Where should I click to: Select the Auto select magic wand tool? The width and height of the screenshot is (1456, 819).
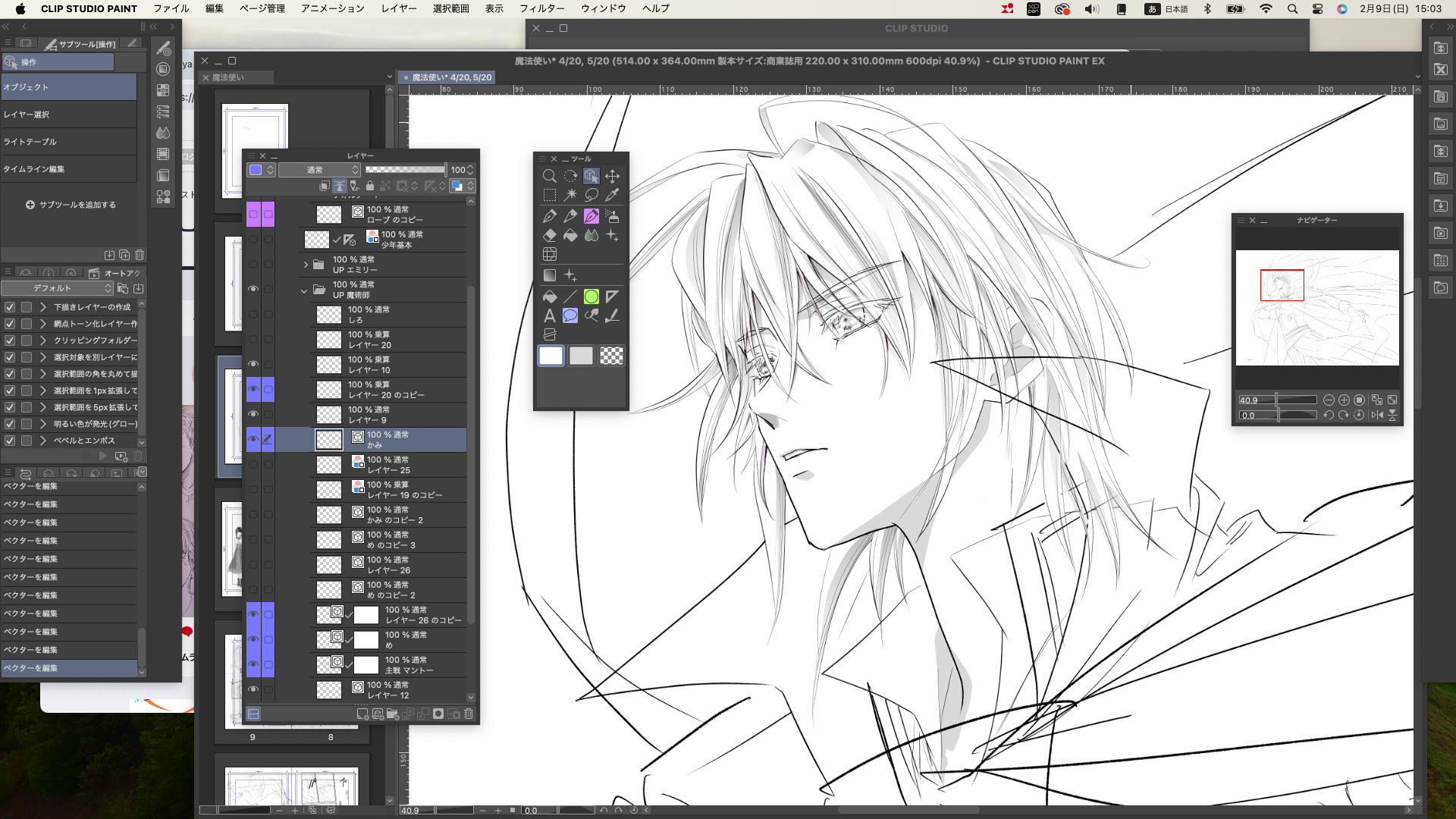point(570,195)
